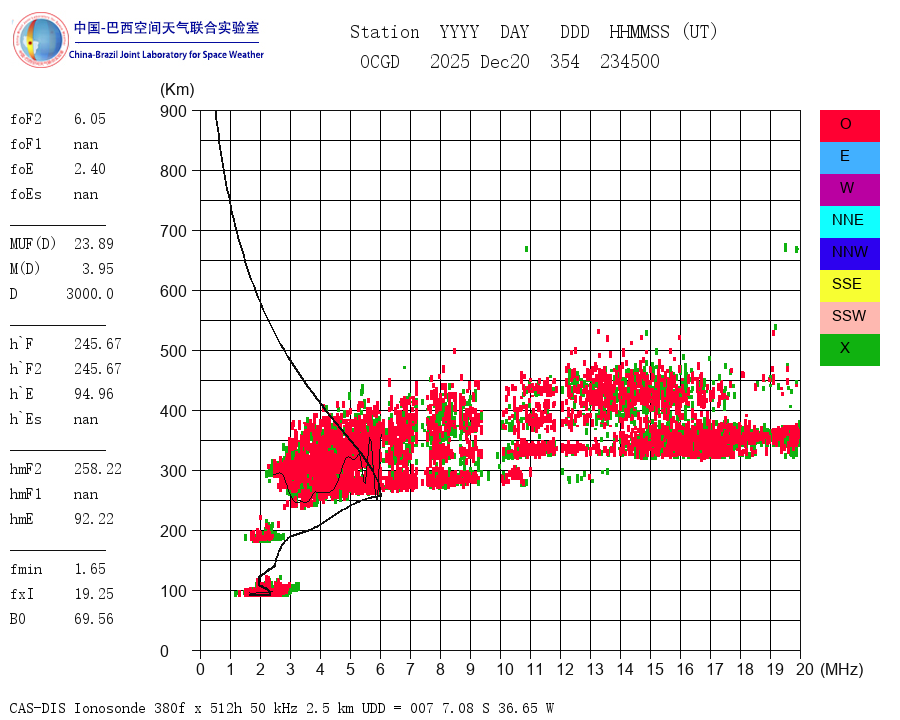The height and width of the screenshot is (720, 900).
Task: Click the h`F2 value 245.67
Action: pos(98,369)
